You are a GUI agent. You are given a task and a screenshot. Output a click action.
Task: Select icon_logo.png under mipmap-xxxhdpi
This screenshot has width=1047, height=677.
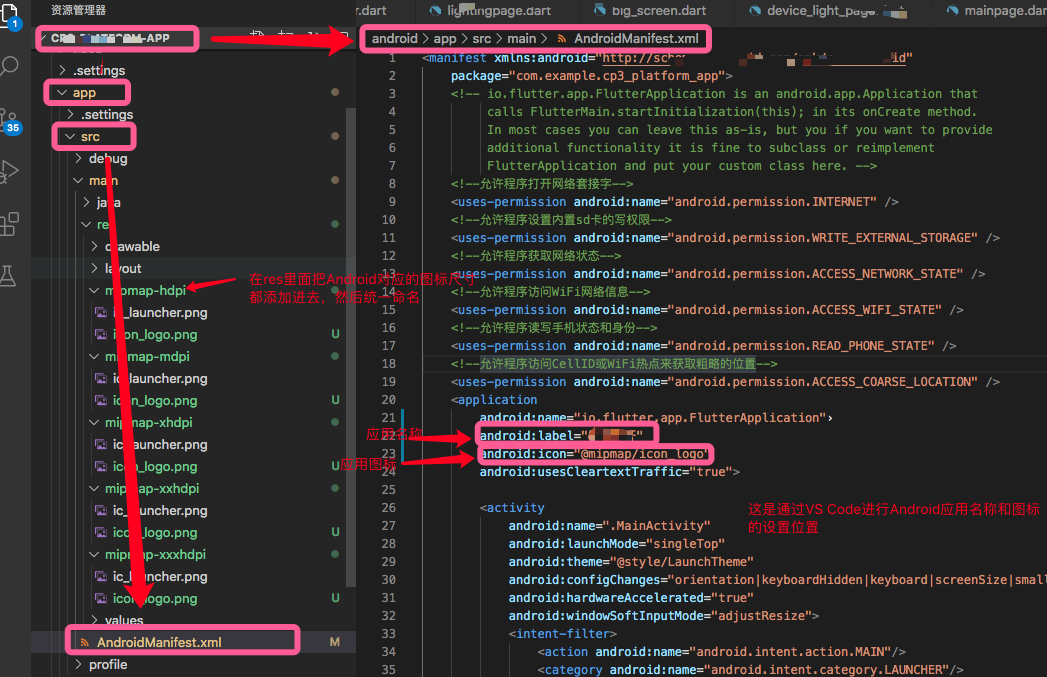[155, 599]
